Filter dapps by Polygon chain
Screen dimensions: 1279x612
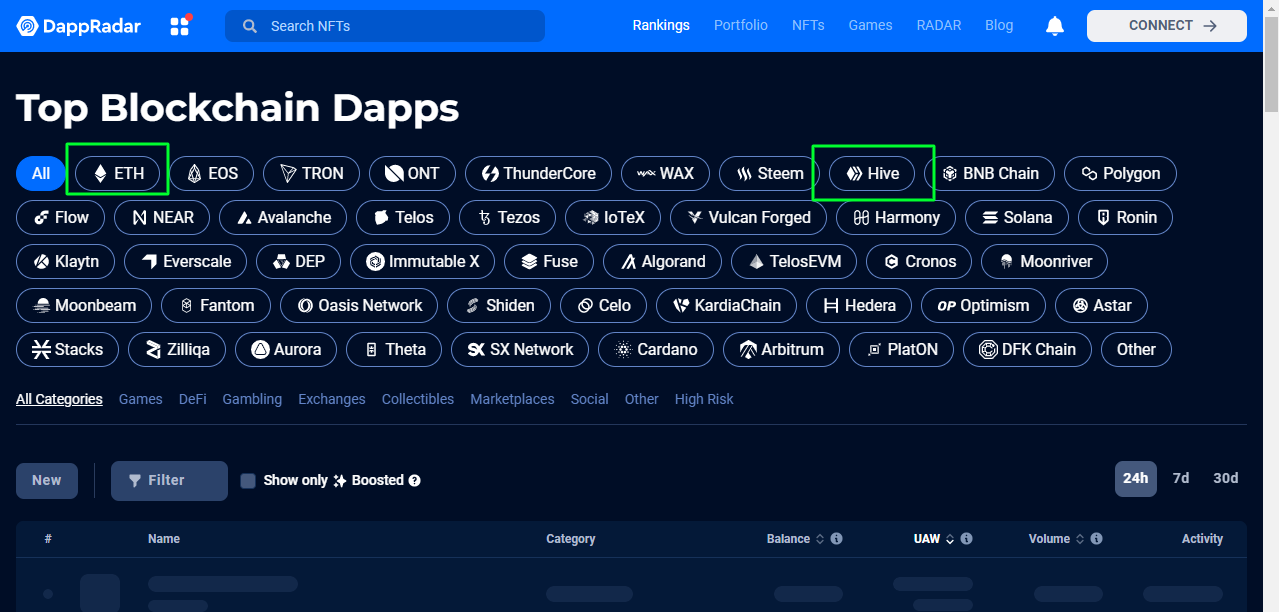1120,173
